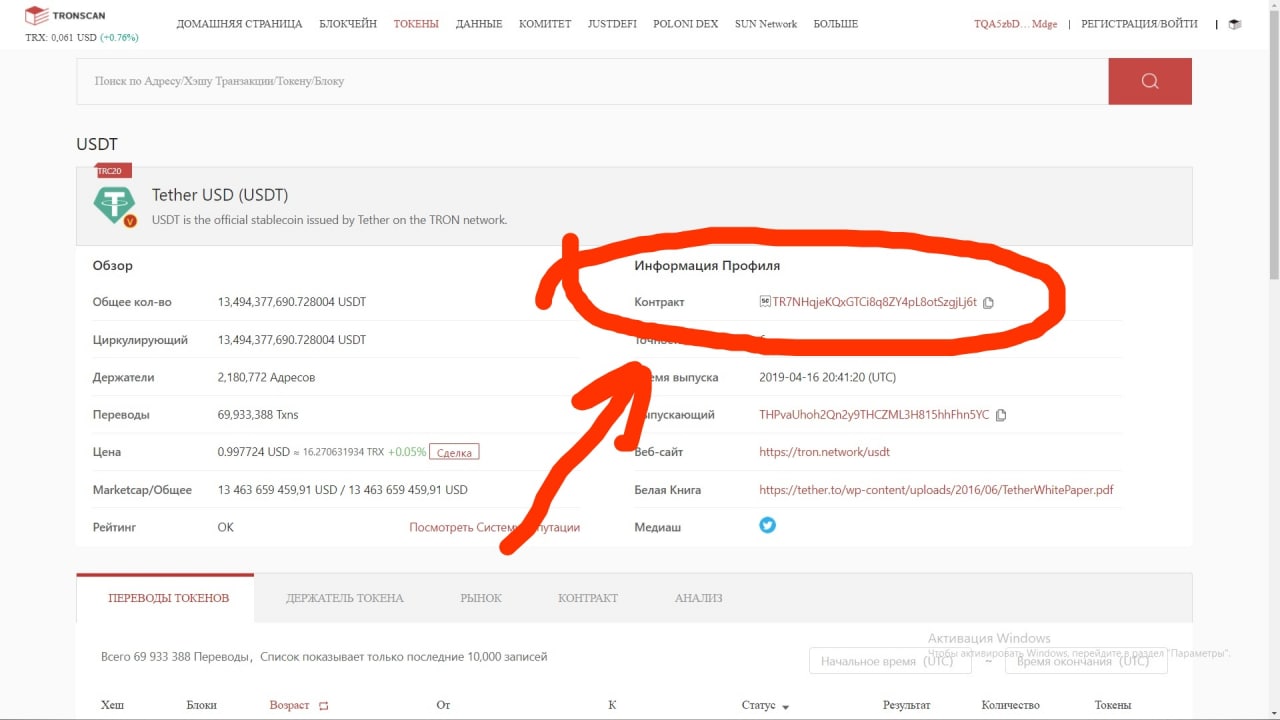This screenshot has width=1280, height=720.
Task: Click the TRC20 badge
Action: tap(113, 171)
